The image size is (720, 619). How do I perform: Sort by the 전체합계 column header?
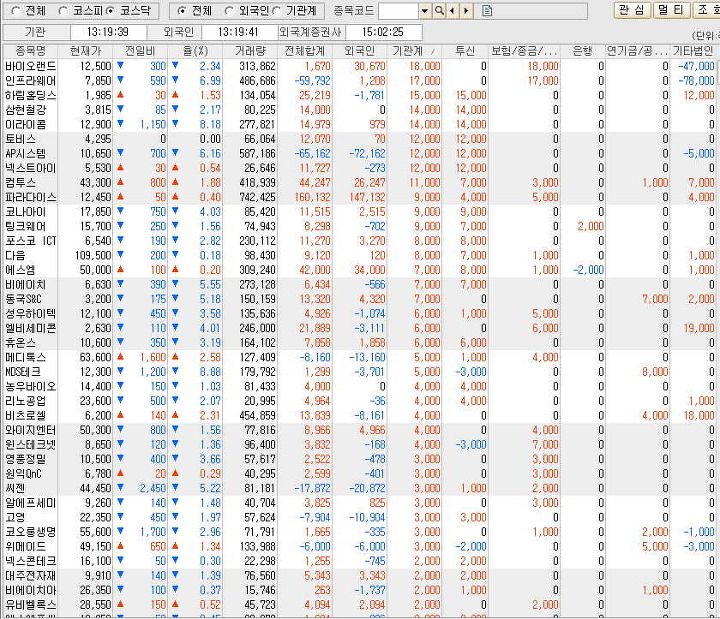point(305,51)
